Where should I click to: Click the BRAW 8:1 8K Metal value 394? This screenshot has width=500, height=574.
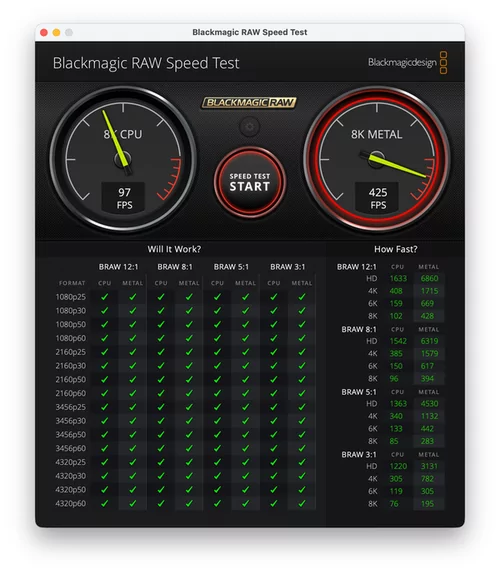coord(427,379)
